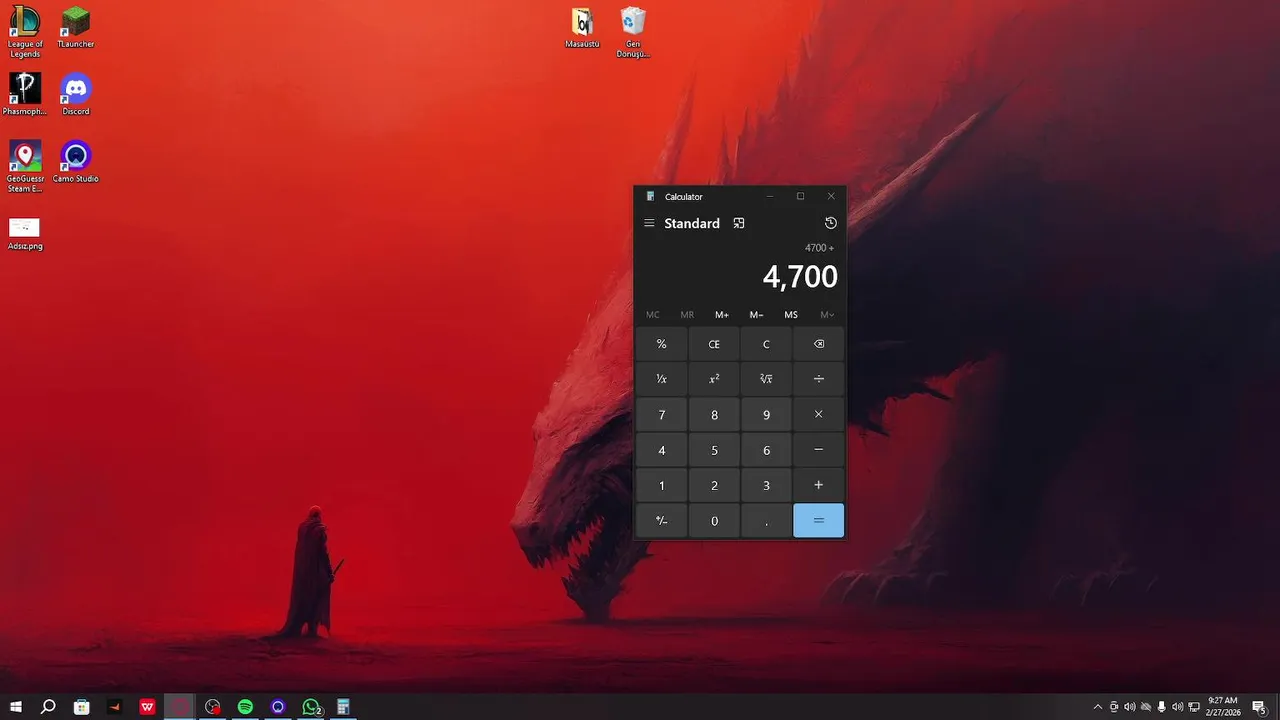This screenshot has height=720, width=1280.
Task: Click the reciprocal 1/x key
Action: tap(661, 379)
